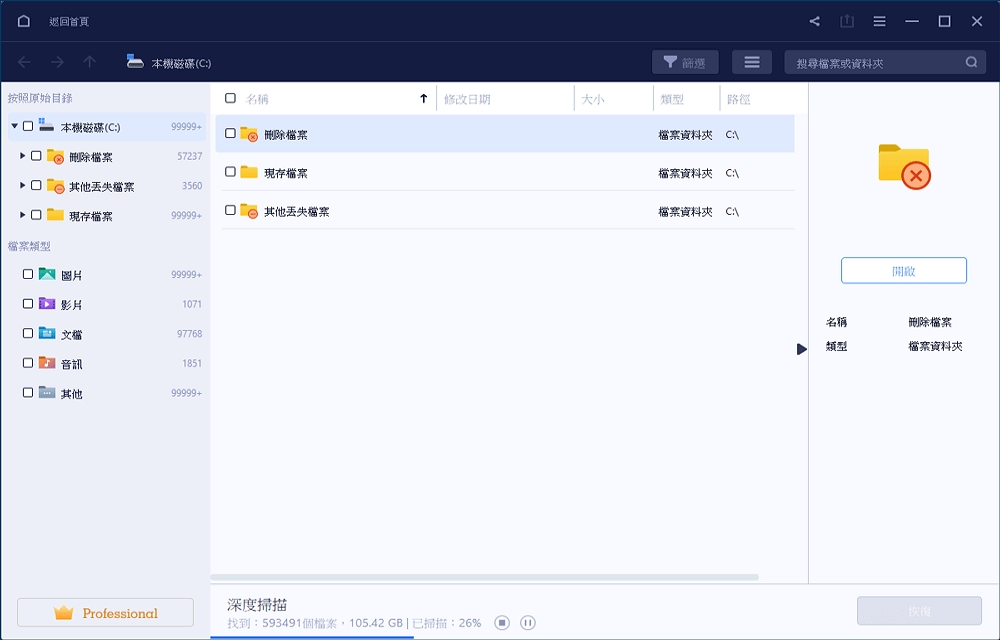Viewport: 1000px width, 640px height.
Task: Click 其他丟失檔案 folder icon in file list
Action: [249, 210]
